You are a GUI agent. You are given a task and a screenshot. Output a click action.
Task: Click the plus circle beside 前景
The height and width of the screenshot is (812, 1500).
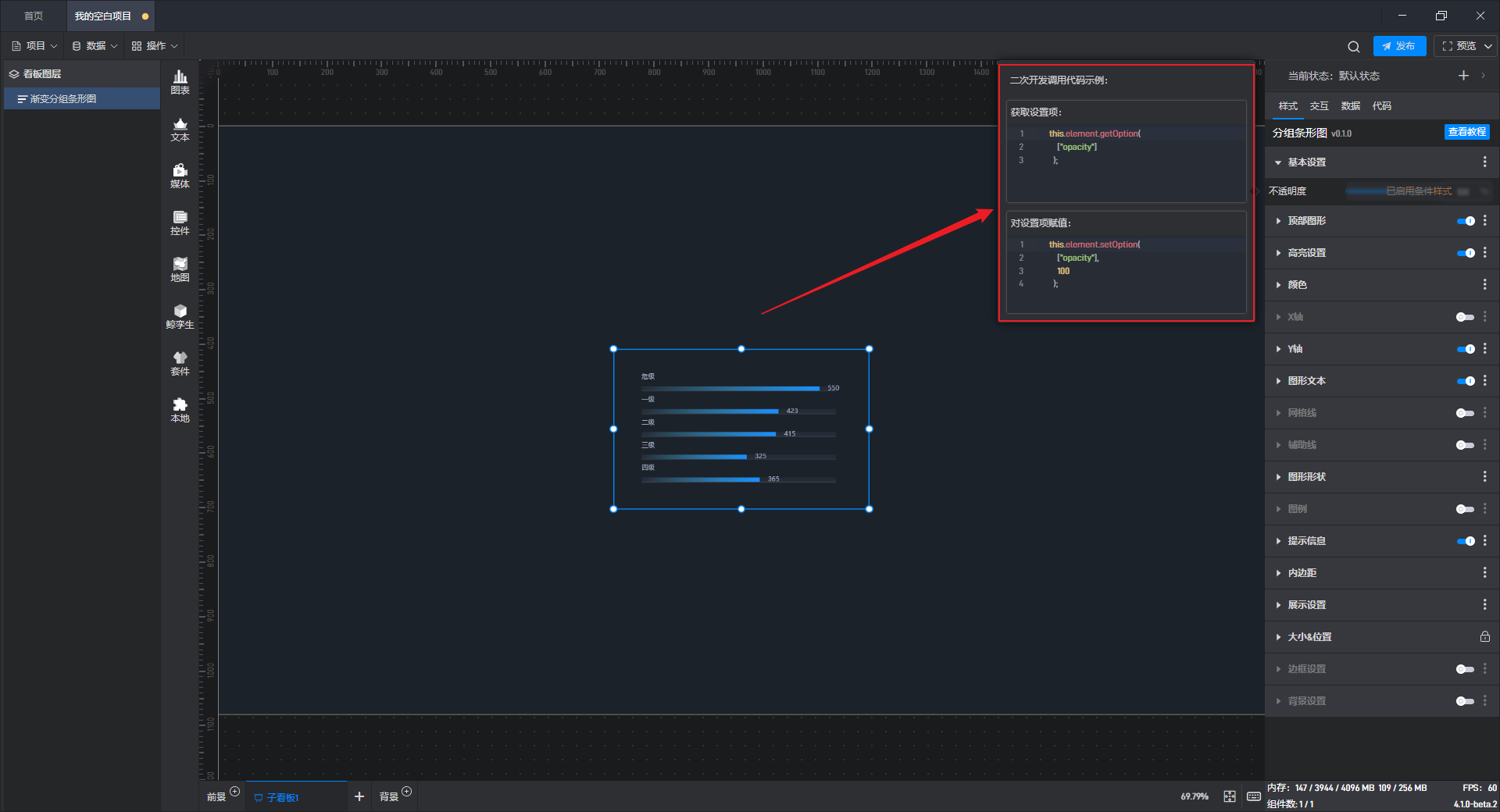pyautogui.click(x=234, y=792)
